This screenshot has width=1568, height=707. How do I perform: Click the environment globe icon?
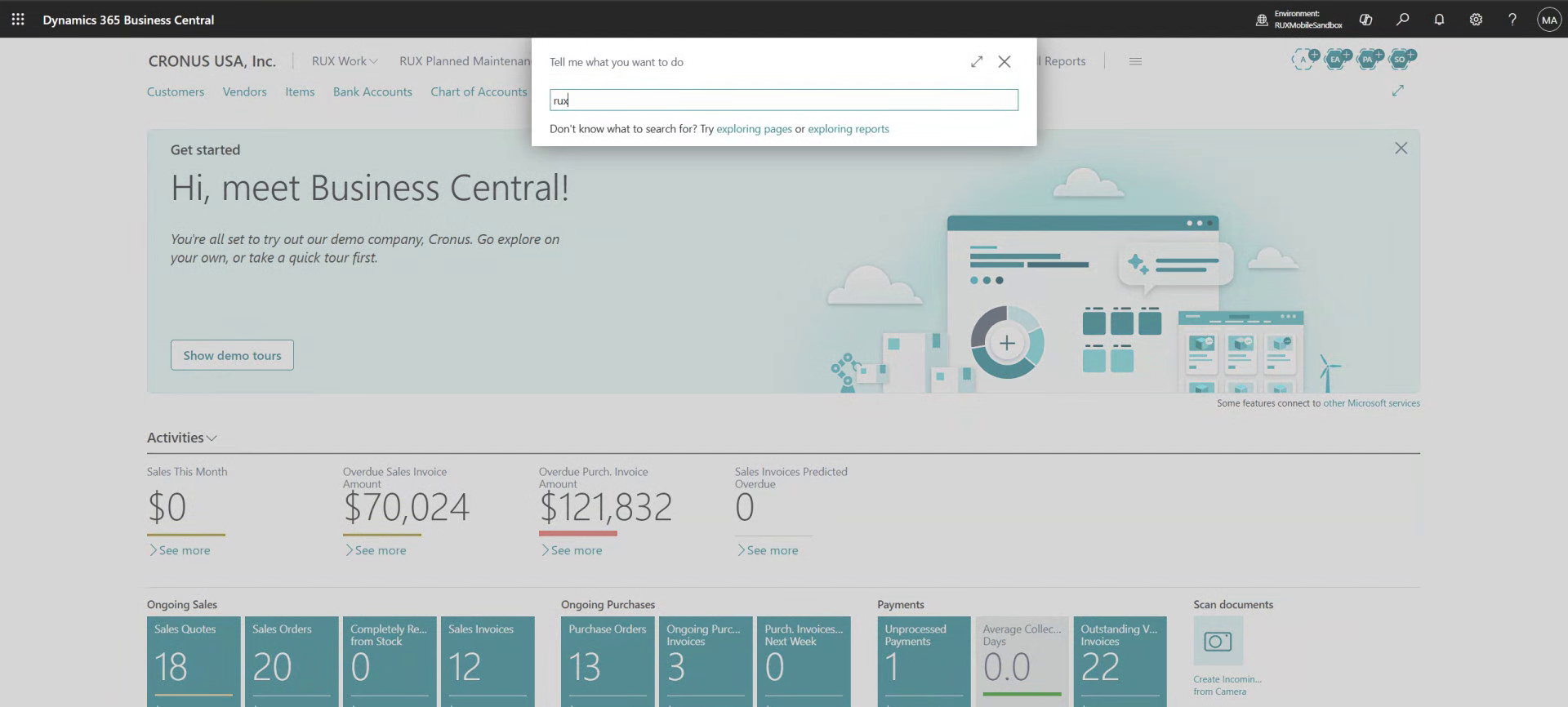[1262, 20]
